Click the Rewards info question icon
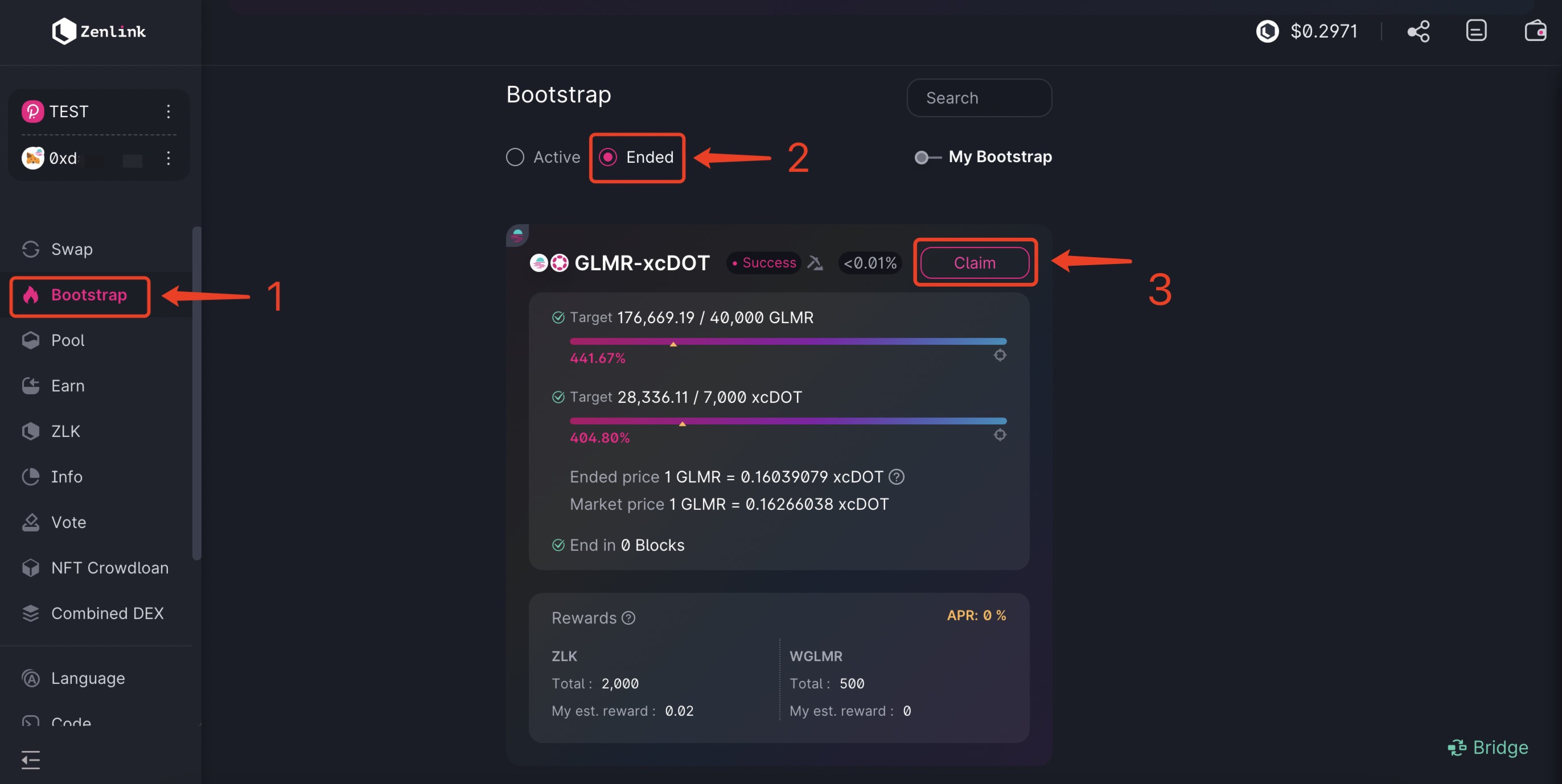 point(629,618)
